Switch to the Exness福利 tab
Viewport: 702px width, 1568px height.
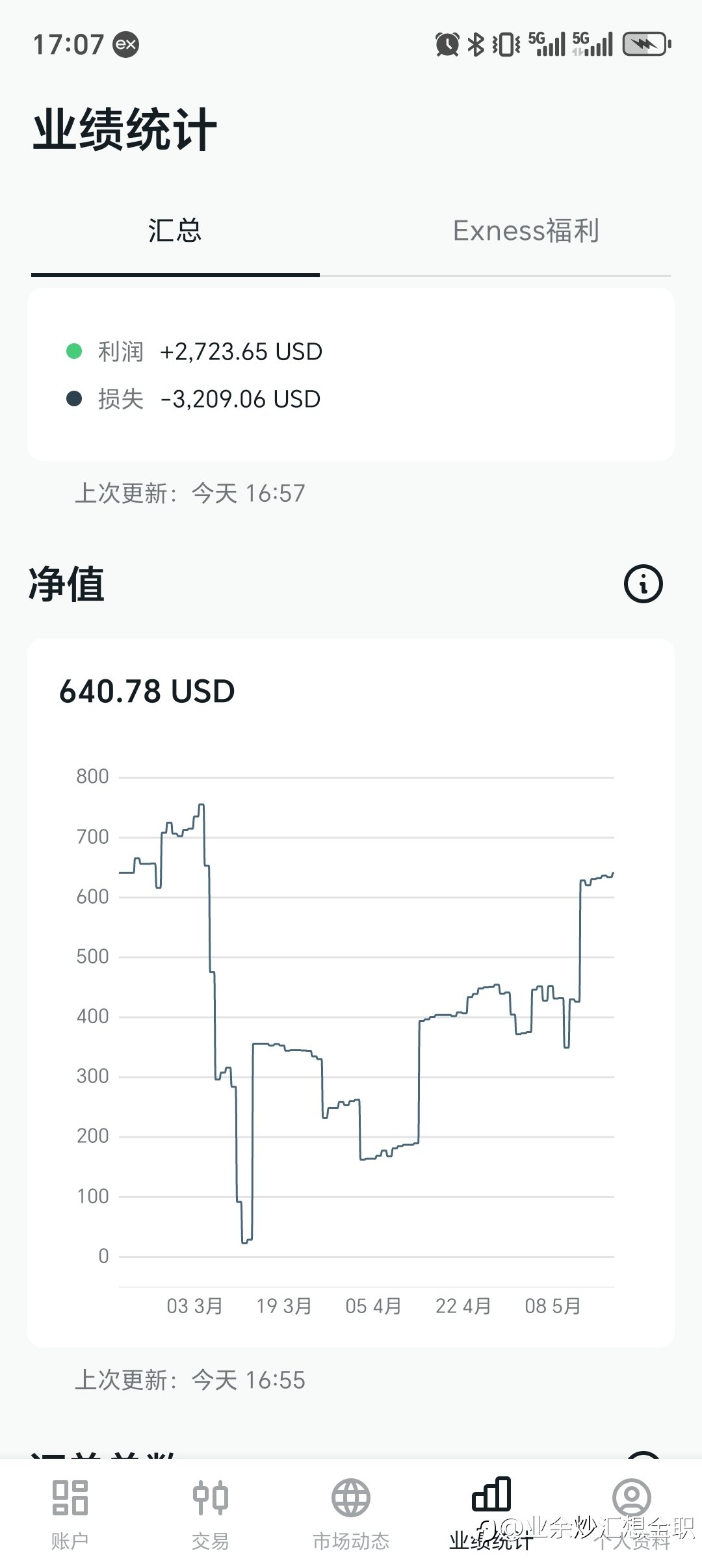pyautogui.click(x=526, y=231)
